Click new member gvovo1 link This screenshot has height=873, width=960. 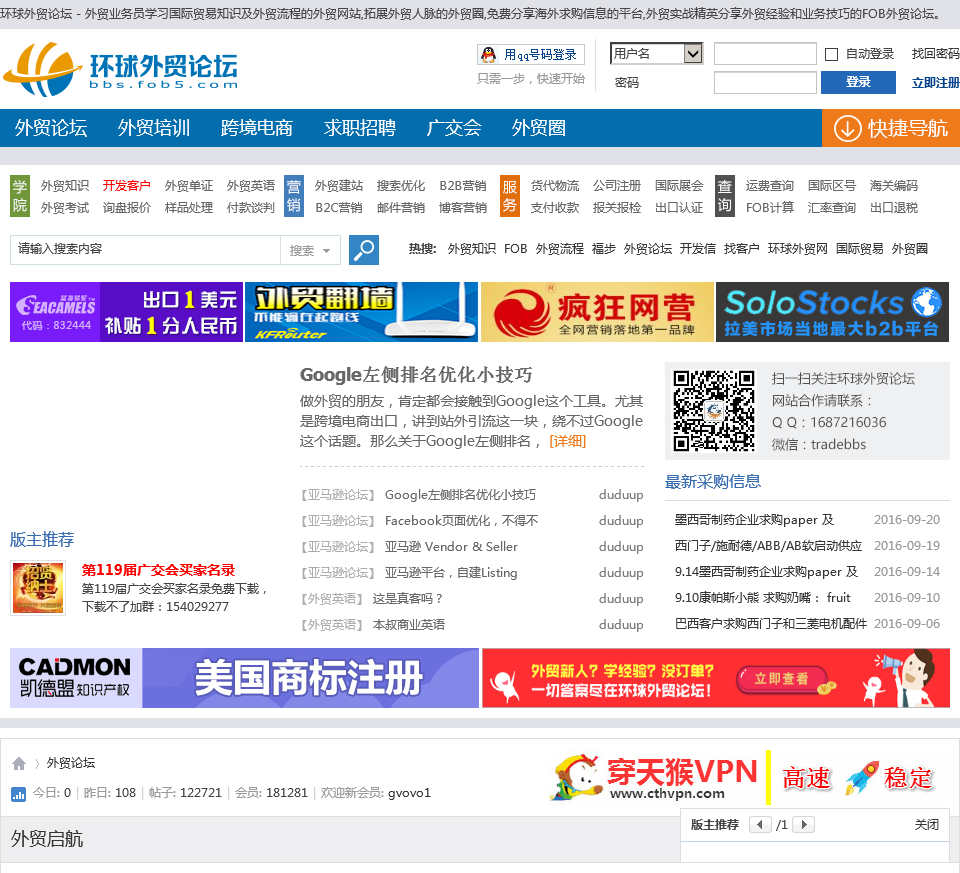(x=410, y=793)
